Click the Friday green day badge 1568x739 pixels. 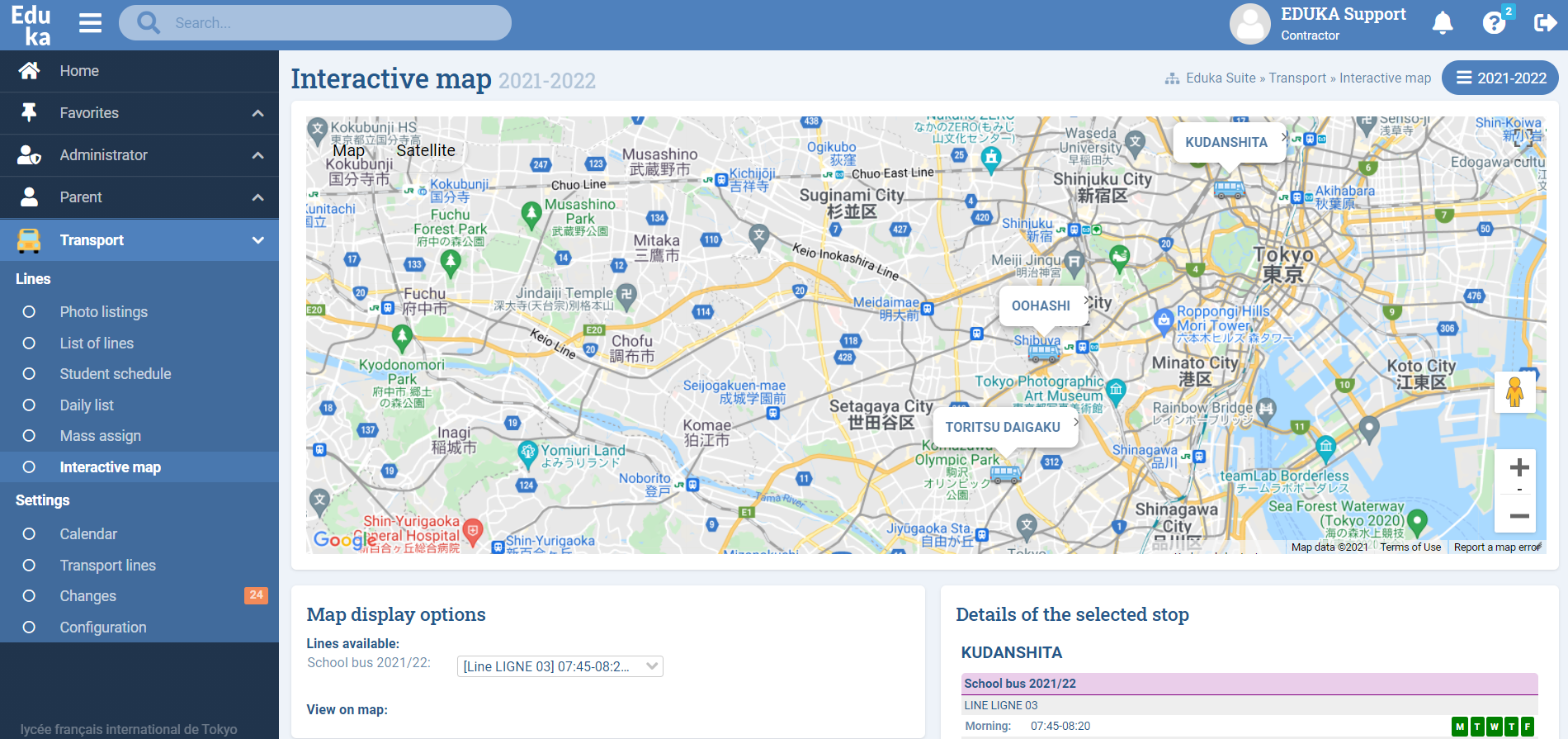tap(1528, 727)
